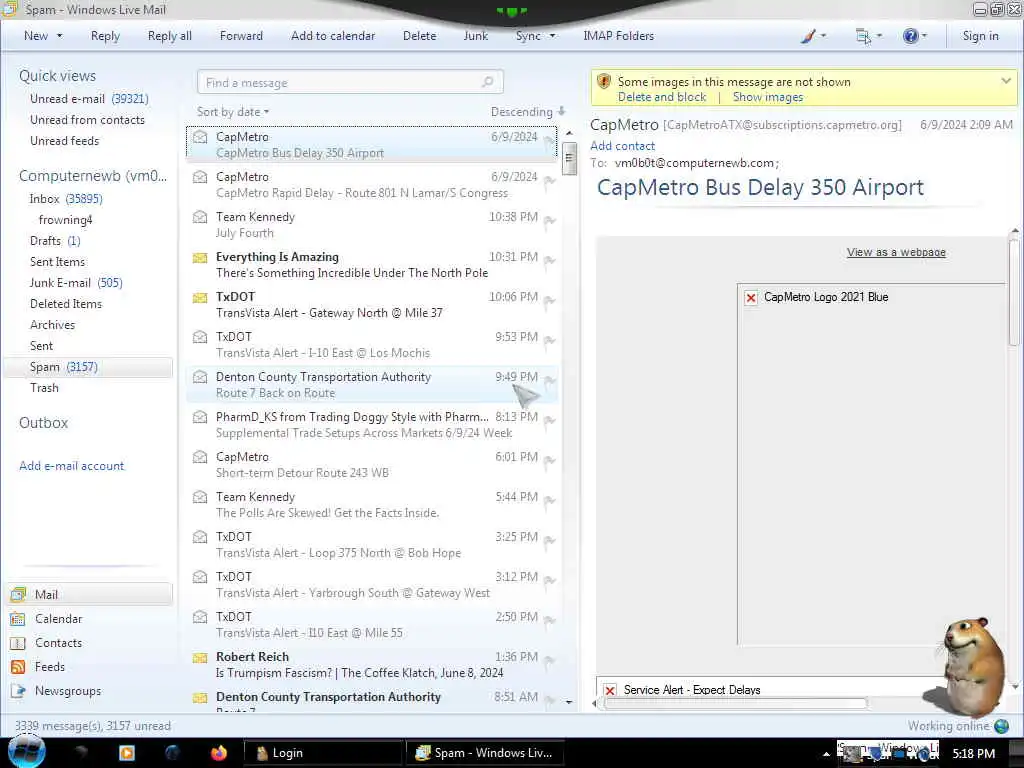1024x768 pixels.
Task: Open the layout menus toolbar icon
Action: 863,37
